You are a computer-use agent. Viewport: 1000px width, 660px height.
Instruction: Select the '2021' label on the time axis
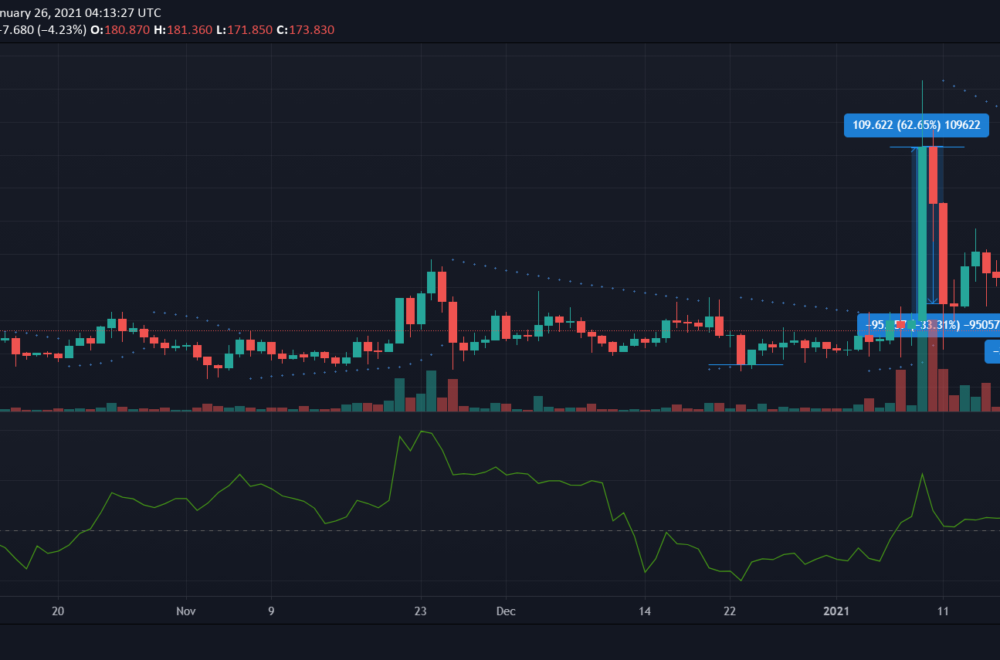[x=836, y=611]
